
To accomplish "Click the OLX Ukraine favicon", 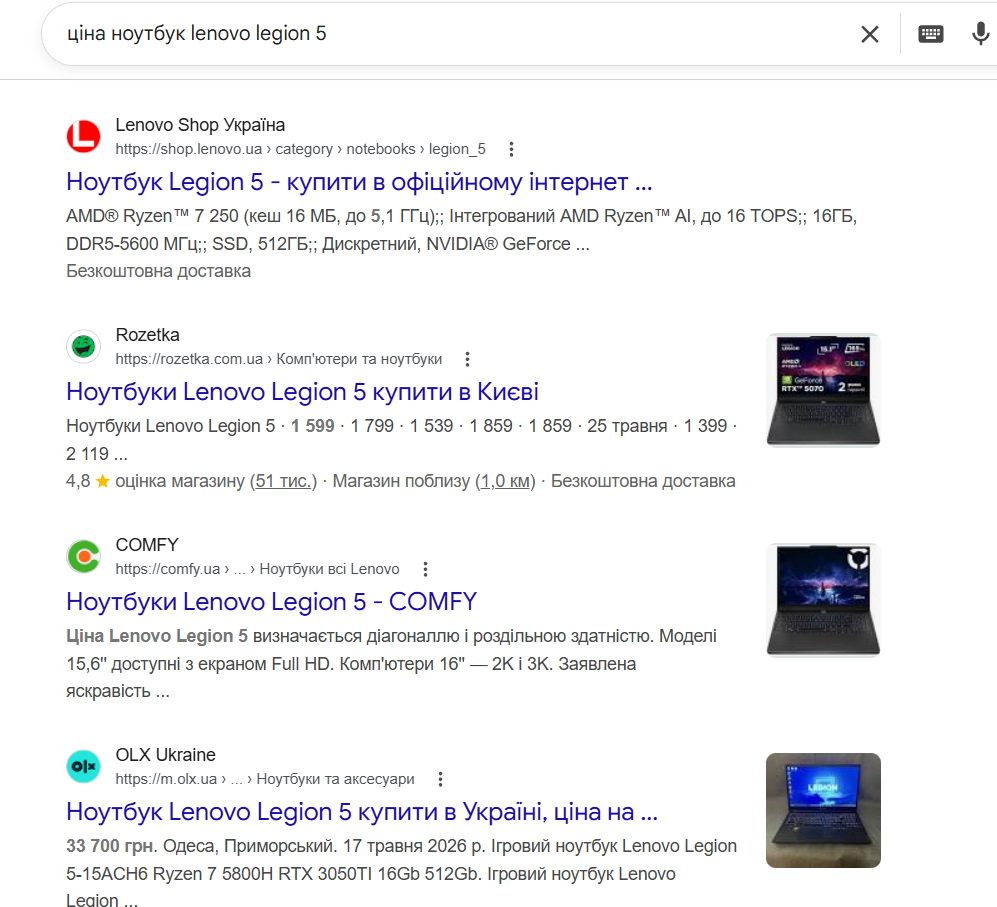I will (x=83, y=766).
